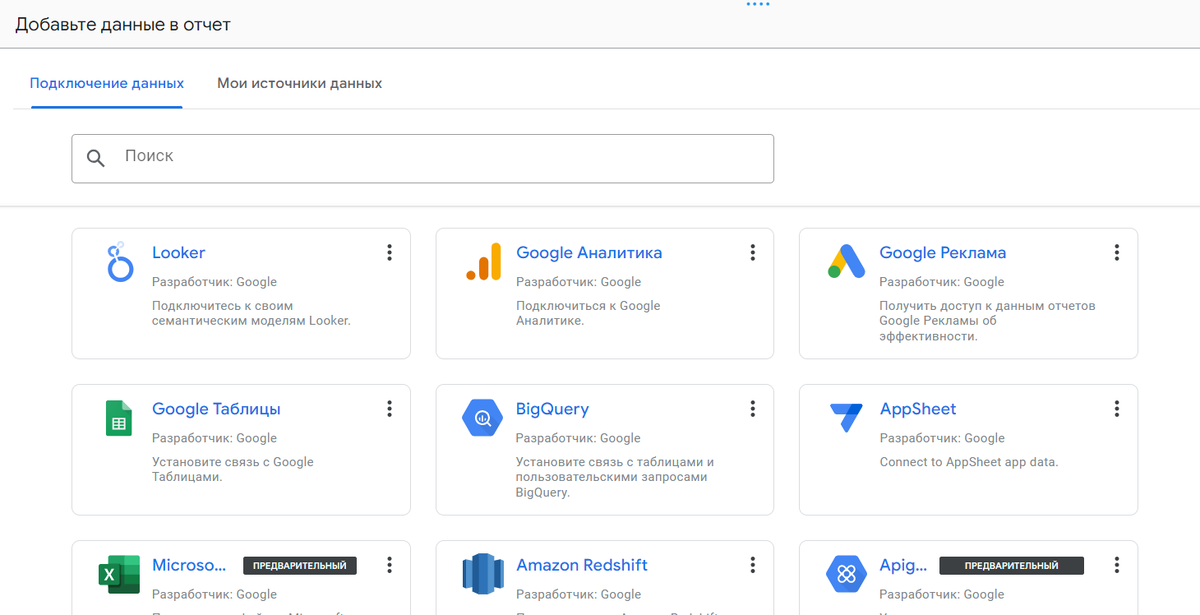This screenshot has height=615, width=1200.
Task: Open the Google Аналитика connector link
Action: [588, 252]
